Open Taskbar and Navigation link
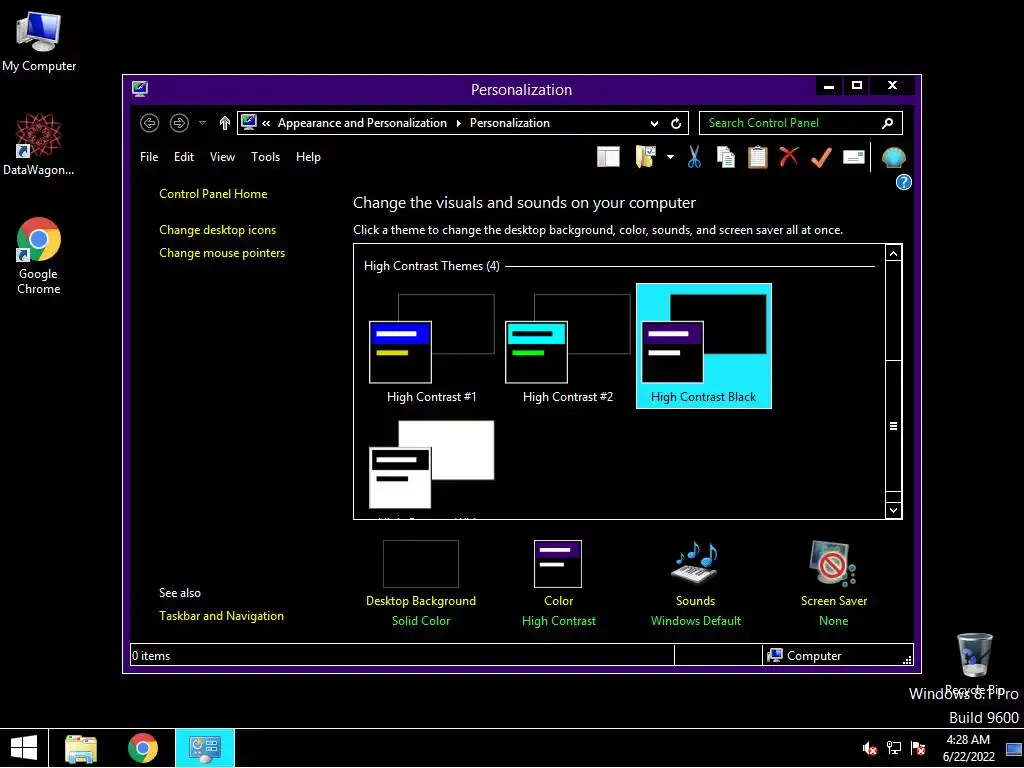 (x=221, y=616)
